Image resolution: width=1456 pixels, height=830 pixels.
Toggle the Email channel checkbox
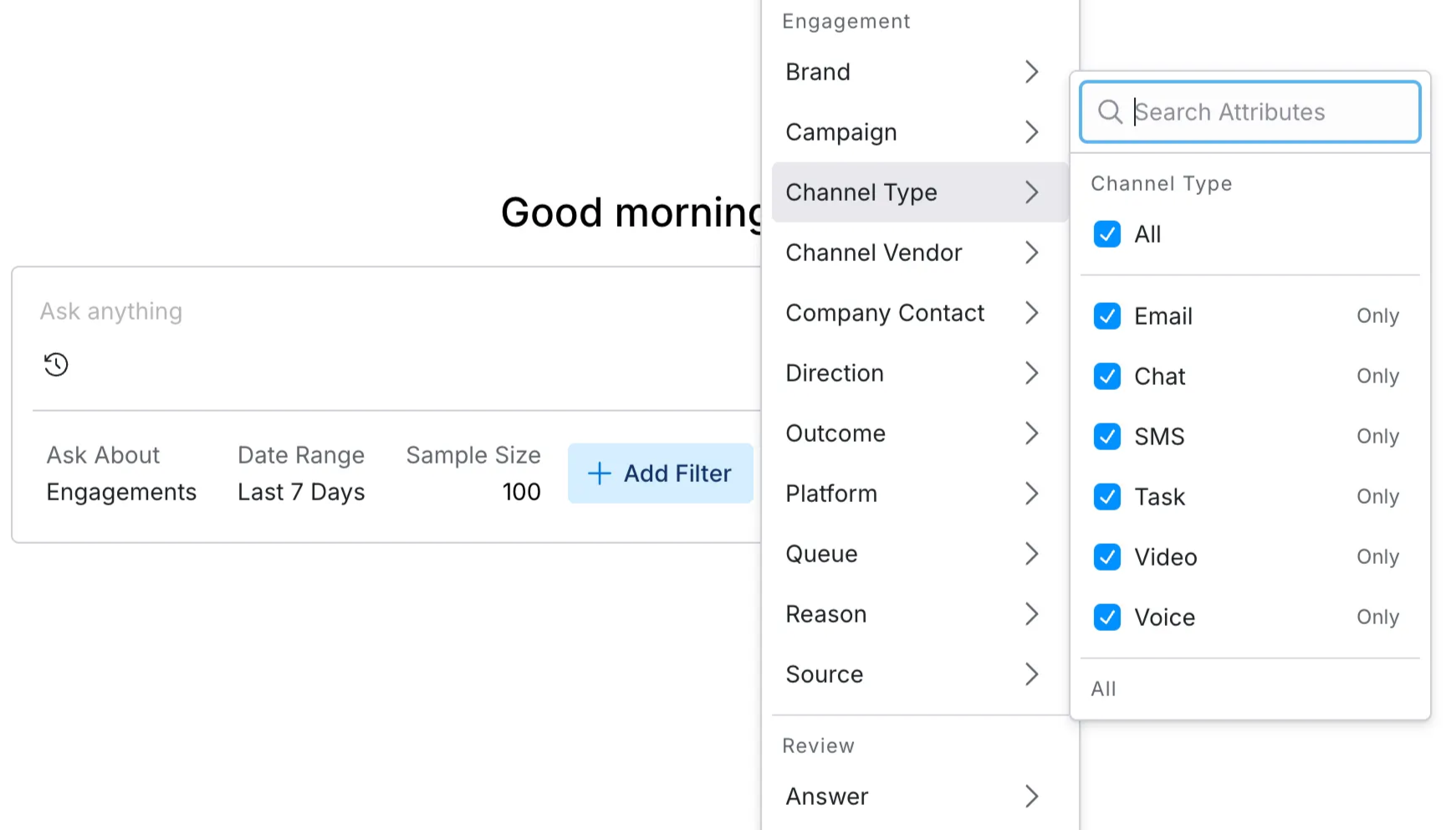point(1107,316)
